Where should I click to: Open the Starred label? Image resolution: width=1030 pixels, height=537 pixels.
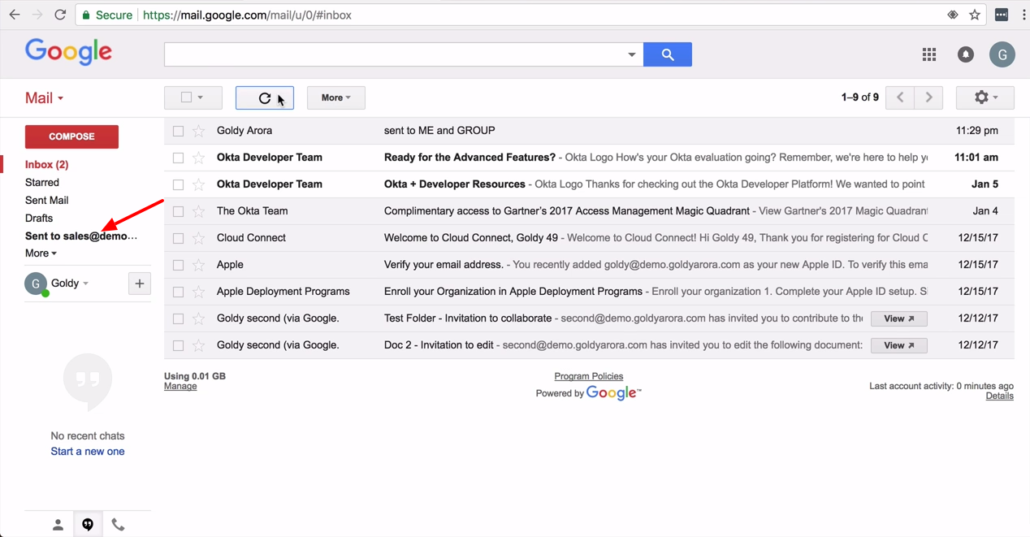42,182
